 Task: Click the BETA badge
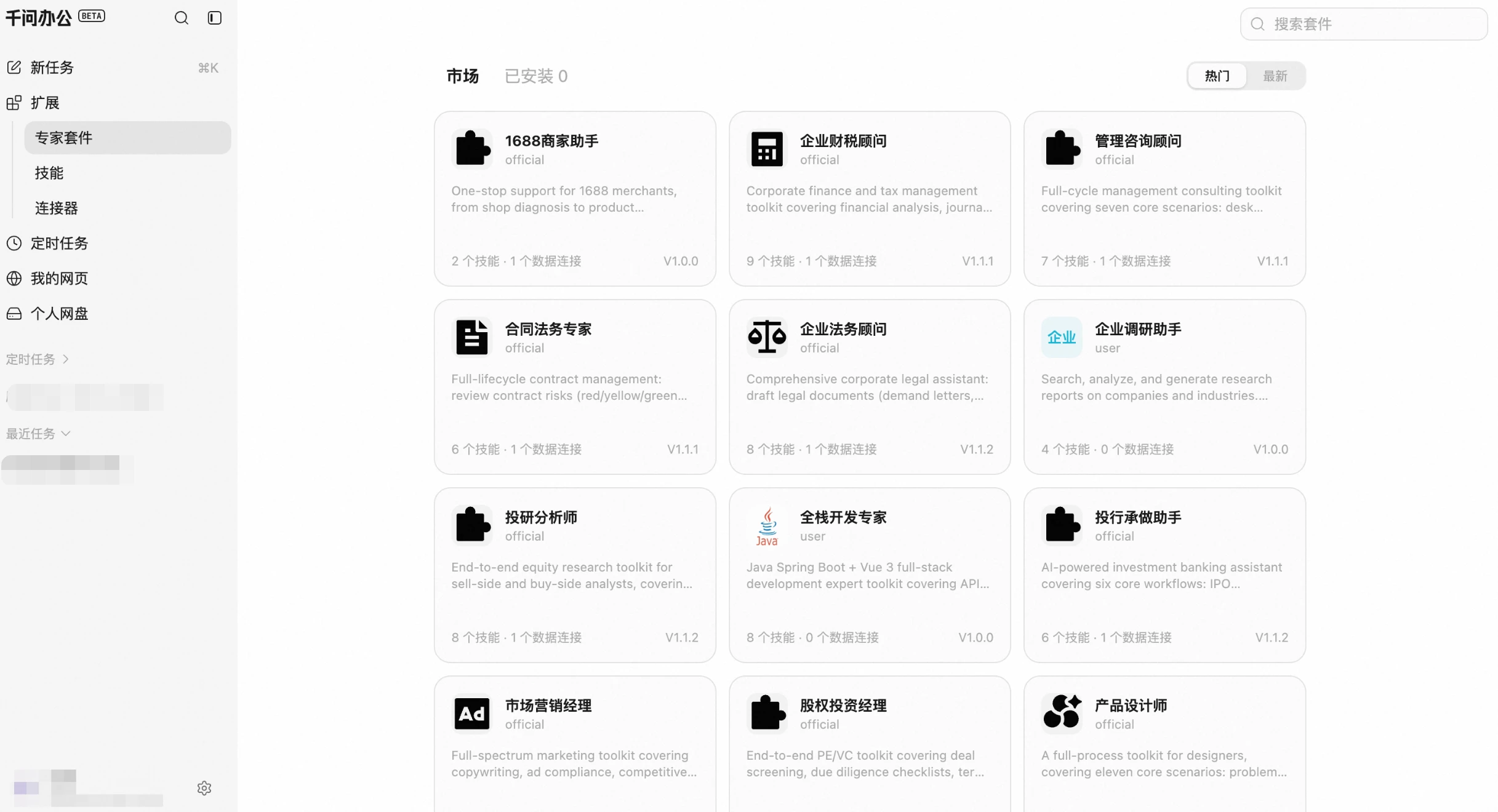[92, 16]
